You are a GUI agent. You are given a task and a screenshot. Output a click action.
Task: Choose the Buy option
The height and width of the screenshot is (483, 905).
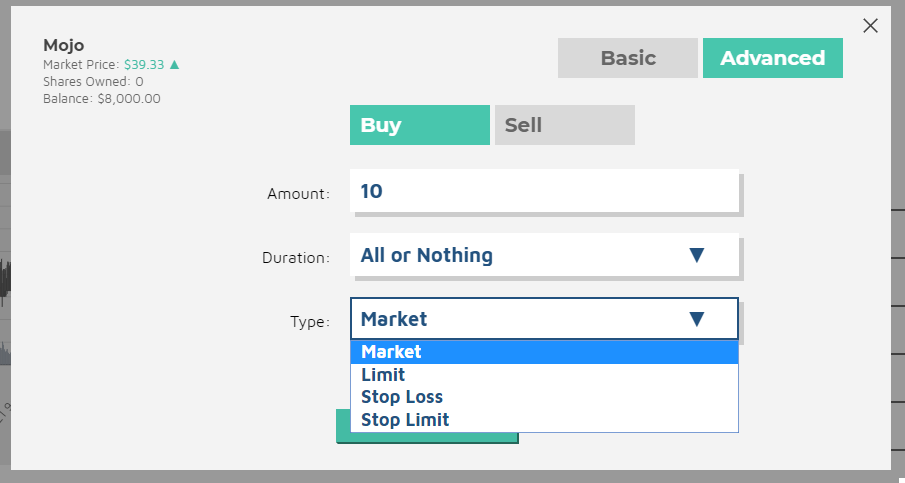419,125
